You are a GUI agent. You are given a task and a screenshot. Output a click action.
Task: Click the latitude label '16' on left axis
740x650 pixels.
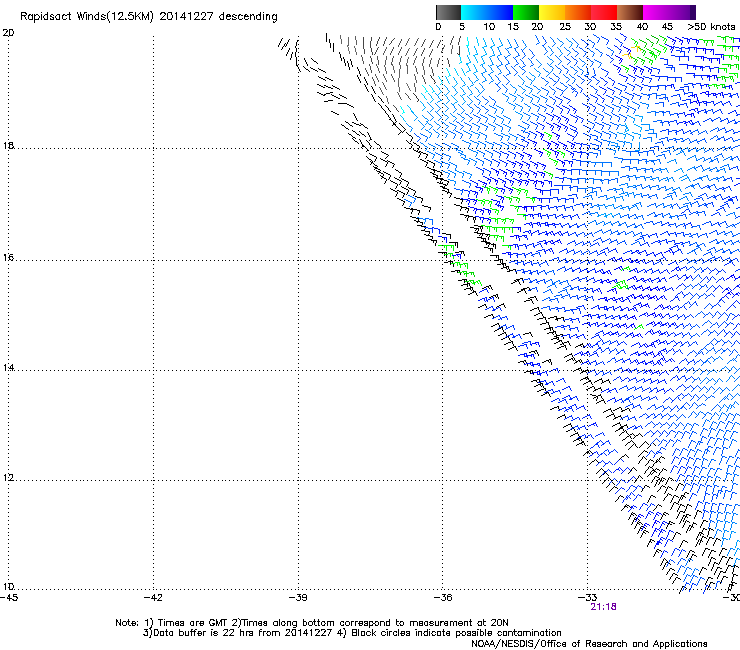click(8, 258)
